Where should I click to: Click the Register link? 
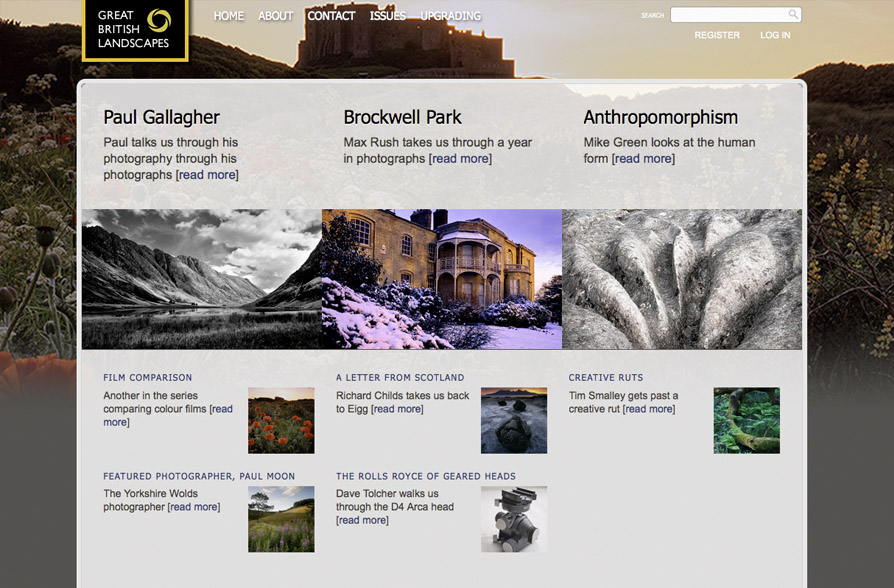pyautogui.click(x=717, y=35)
